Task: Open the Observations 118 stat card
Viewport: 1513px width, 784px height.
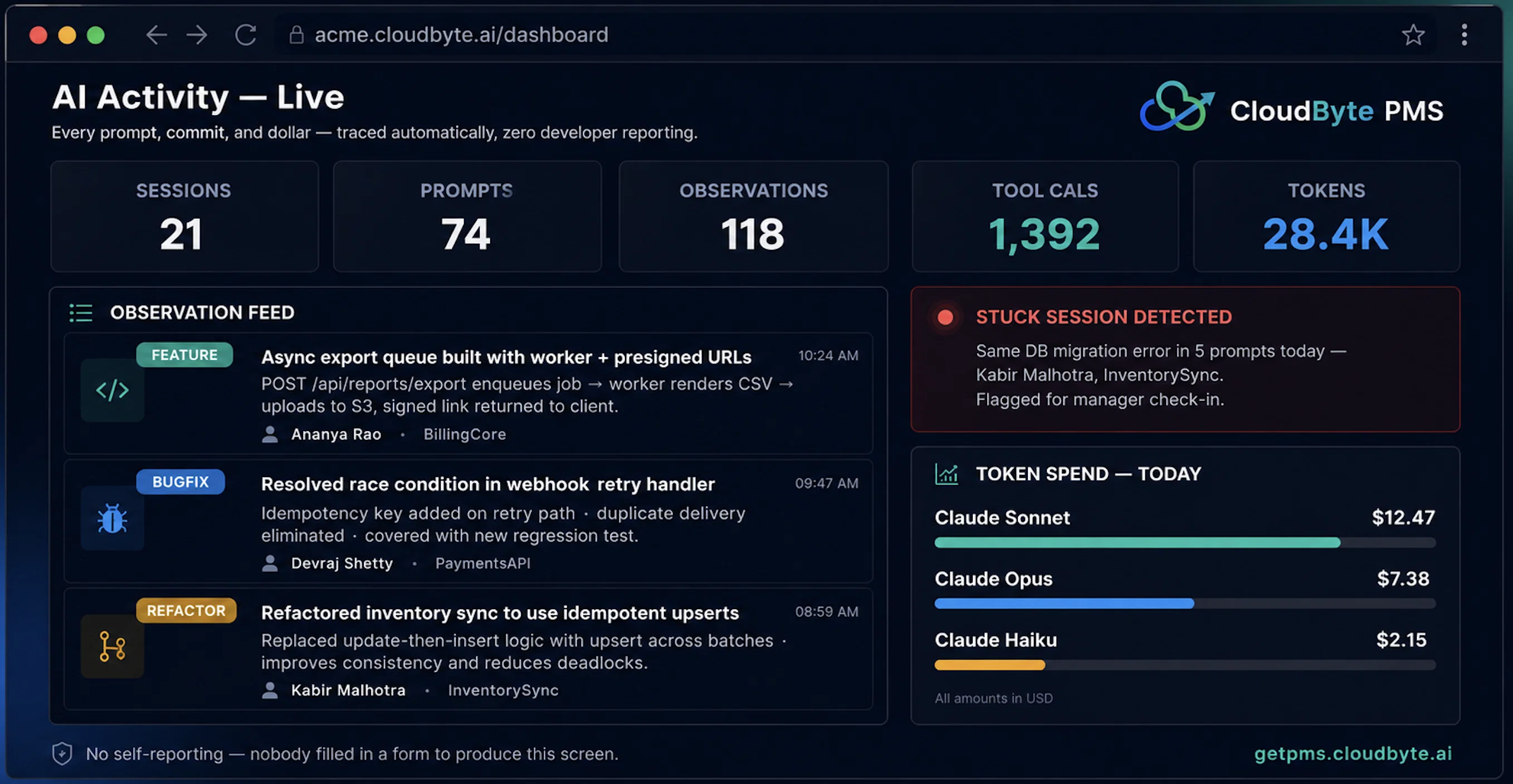Action: [754, 216]
